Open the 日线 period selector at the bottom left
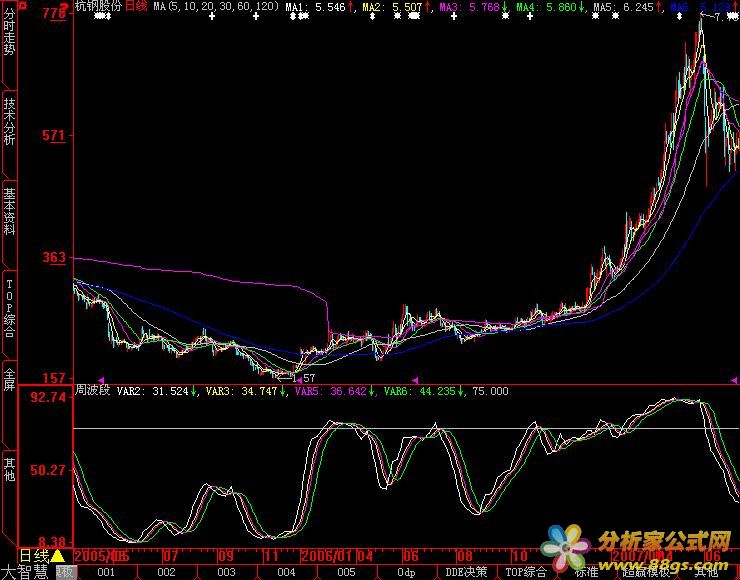Viewport: 740px width, 580px height. click(x=34, y=555)
